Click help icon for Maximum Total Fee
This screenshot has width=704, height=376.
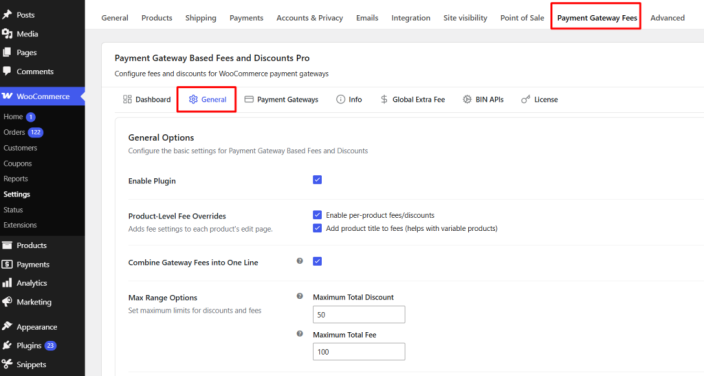click(299, 334)
